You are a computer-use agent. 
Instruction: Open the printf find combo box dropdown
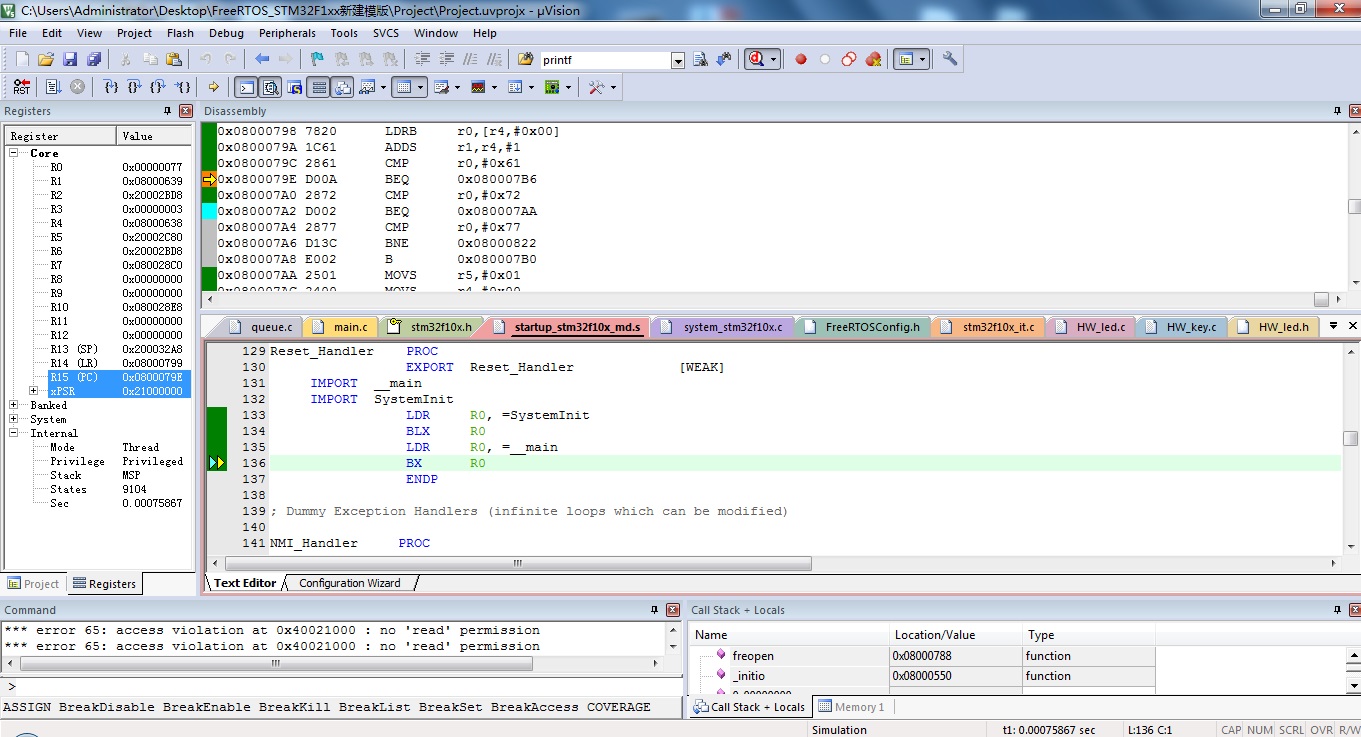pyautogui.click(x=678, y=60)
